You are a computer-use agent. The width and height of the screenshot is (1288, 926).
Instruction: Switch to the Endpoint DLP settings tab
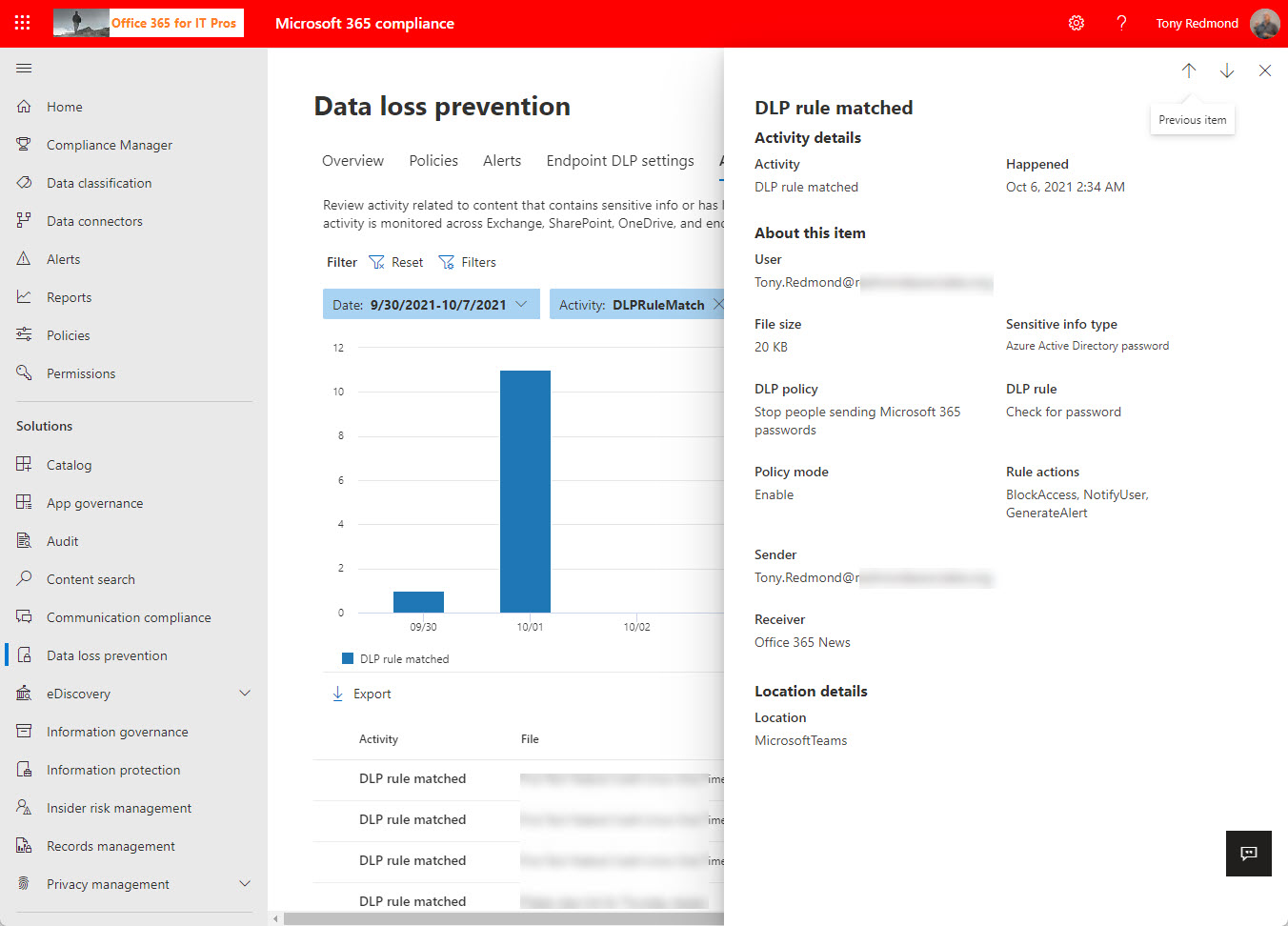click(619, 160)
